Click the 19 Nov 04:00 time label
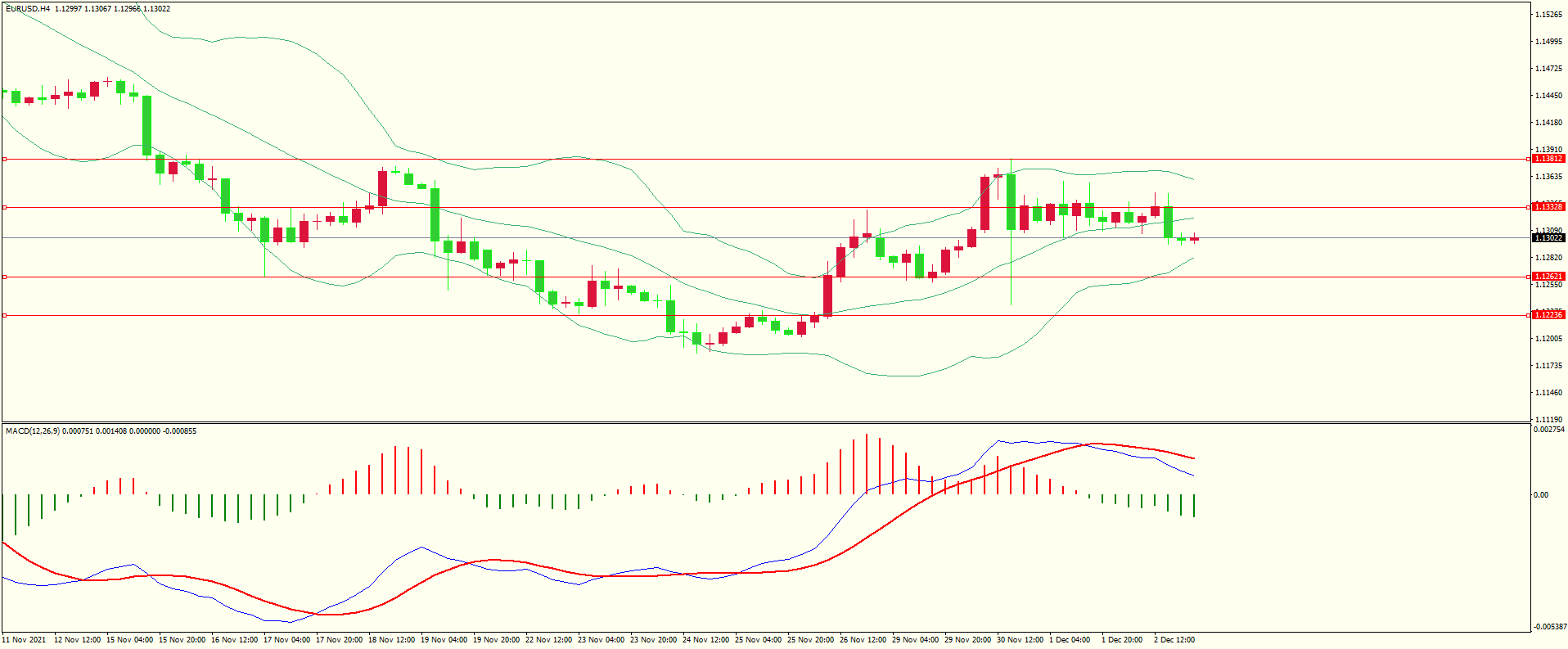This screenshot has height=649, width=1568. (x=444, y=640)
